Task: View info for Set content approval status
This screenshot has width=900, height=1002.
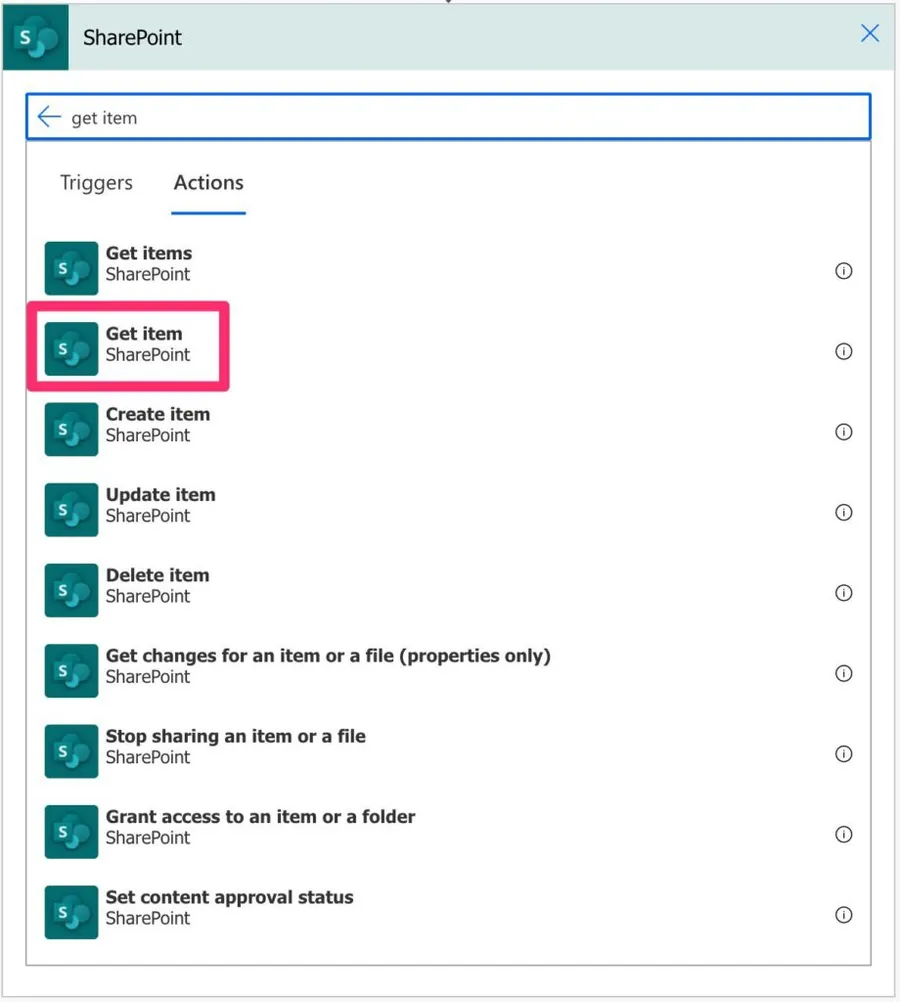Action: 843,915
